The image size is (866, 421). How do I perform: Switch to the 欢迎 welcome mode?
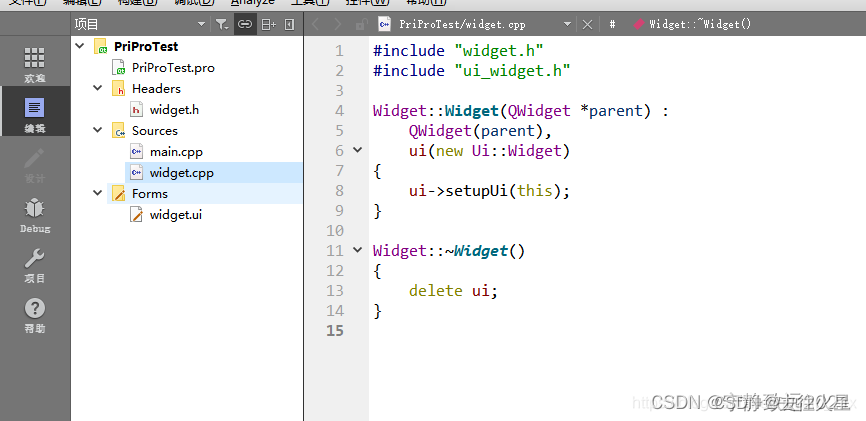(34, 65)
